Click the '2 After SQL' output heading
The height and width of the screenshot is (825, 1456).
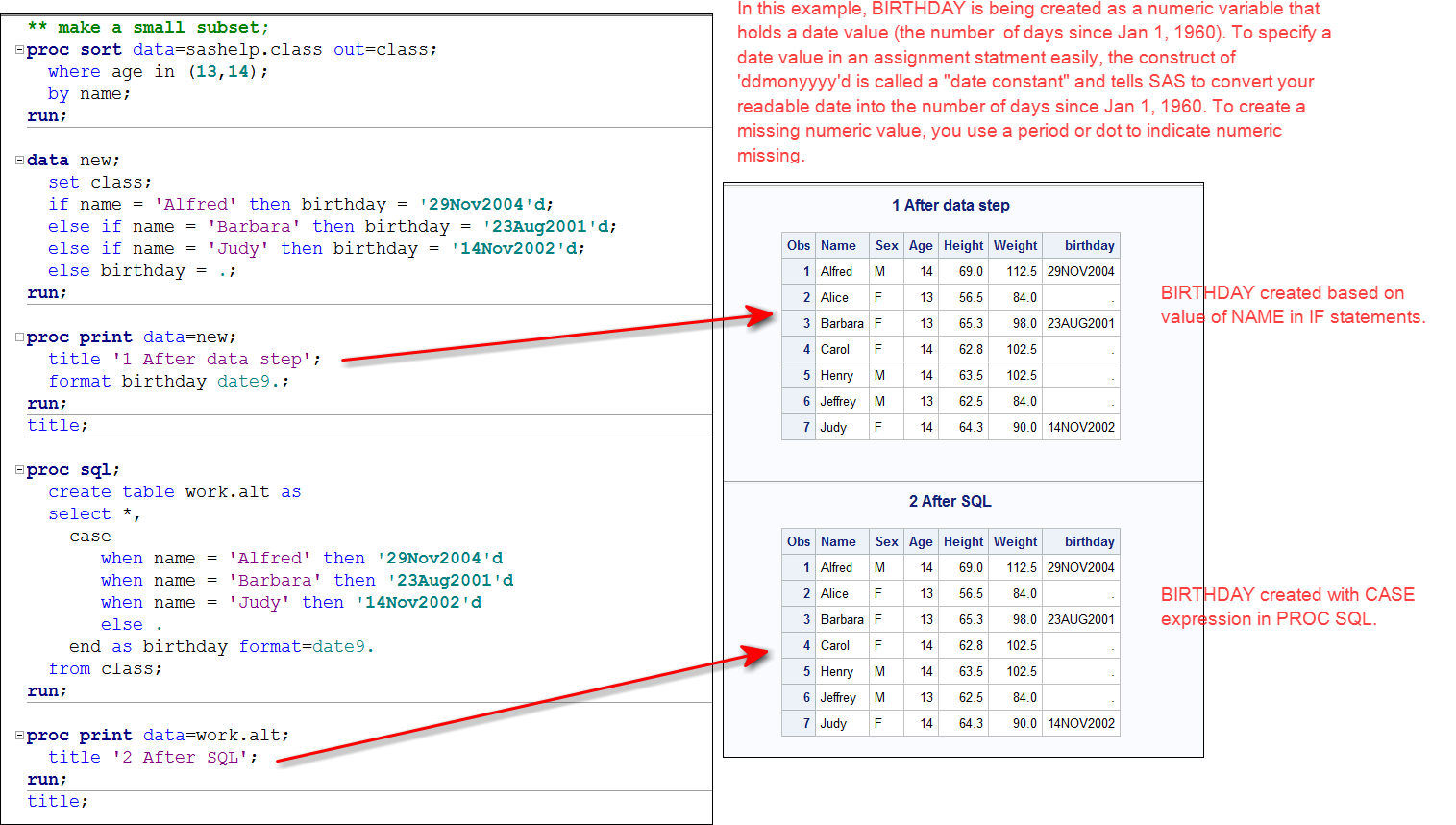pos(950,501)
